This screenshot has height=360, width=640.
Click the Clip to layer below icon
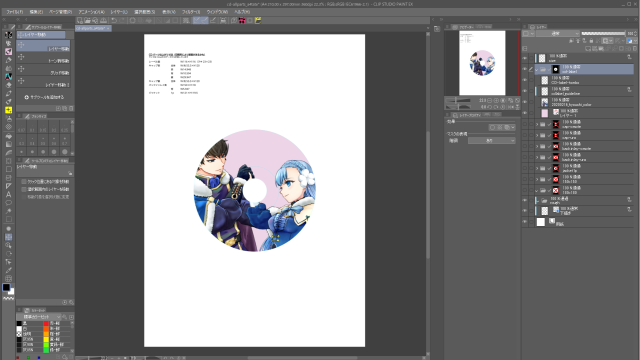click(x=571, y=41)
